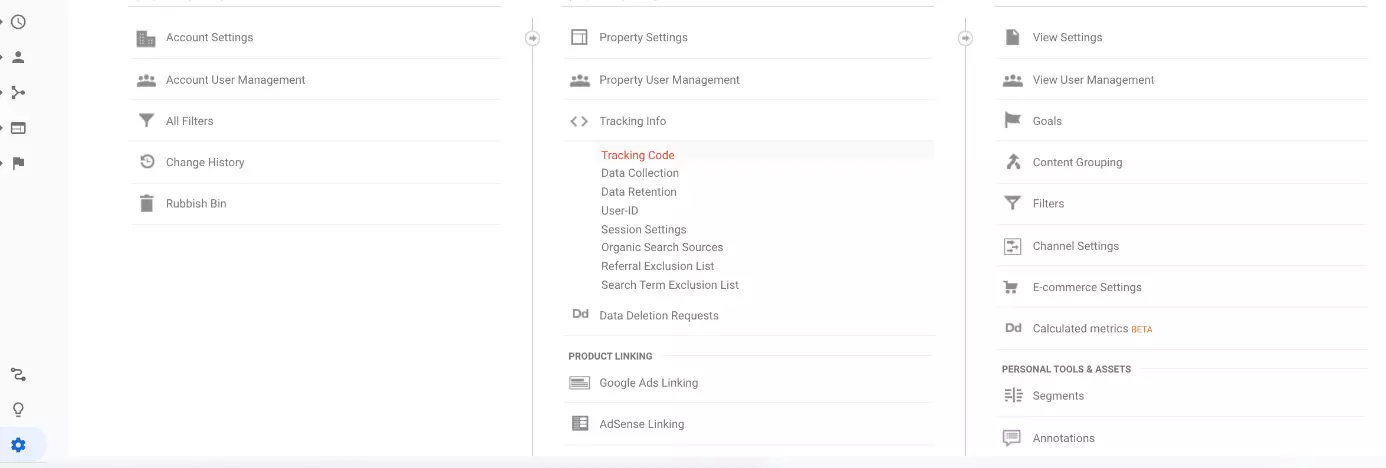The width and height of the screenshot is (1386, 468).
Task: Open Referral Exclusion List
Action: click(658, 266)
